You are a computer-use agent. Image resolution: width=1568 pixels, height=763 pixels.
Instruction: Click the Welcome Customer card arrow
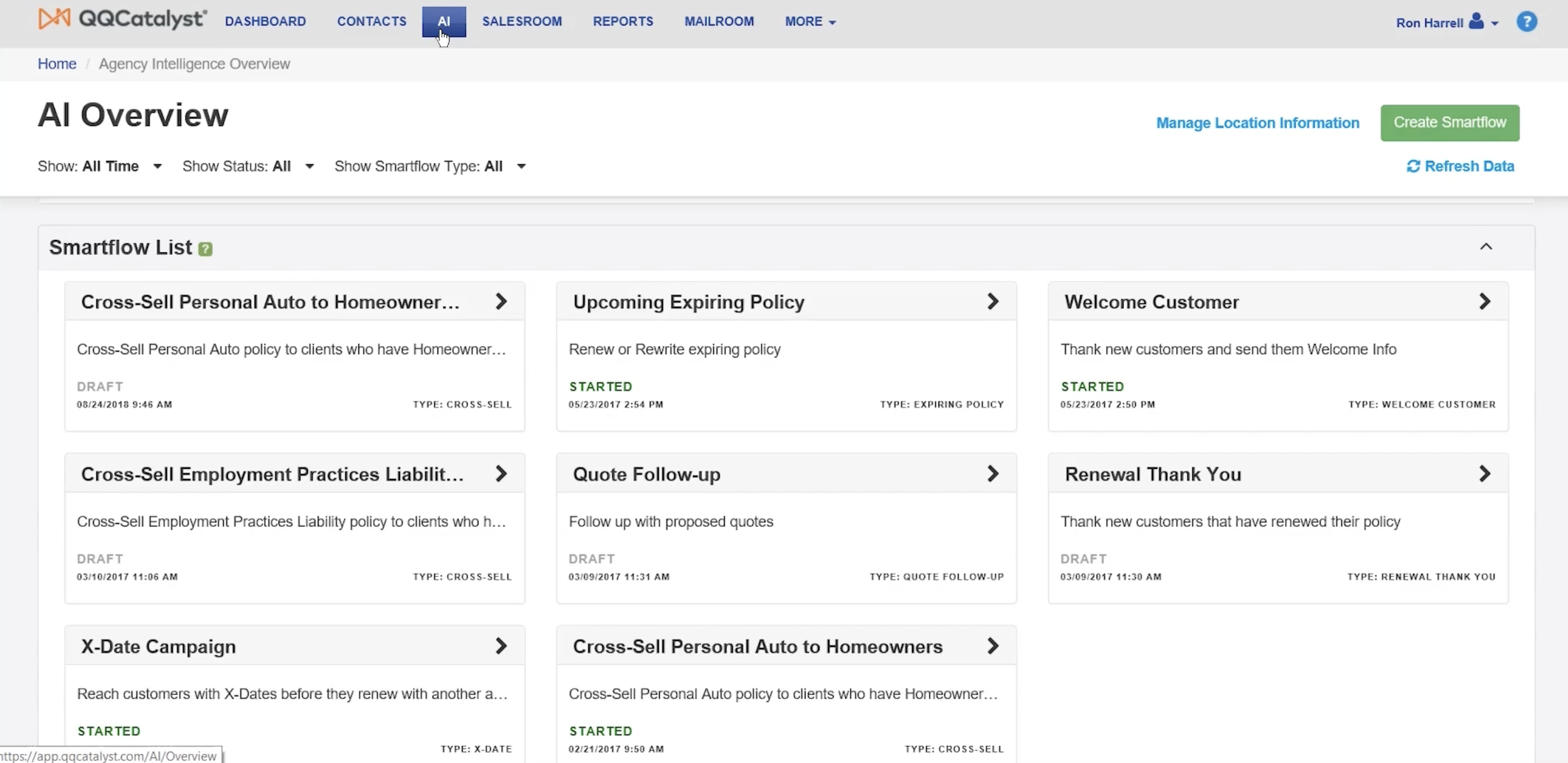pyautogui.click(x=1484, y=302)
